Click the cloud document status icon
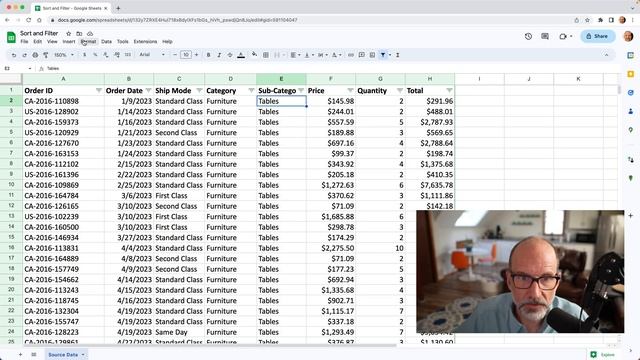This screenshot has width=640, height=360. point(90,33)
